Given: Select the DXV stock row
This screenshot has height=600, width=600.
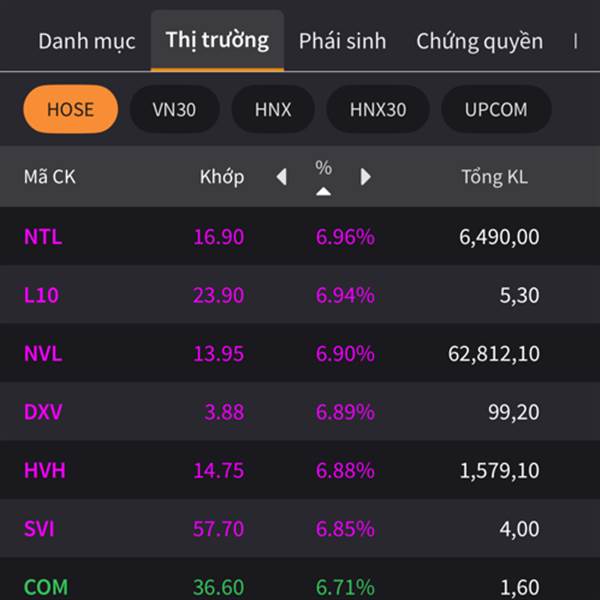Looking at the screenshot, I should pos(300,412).
